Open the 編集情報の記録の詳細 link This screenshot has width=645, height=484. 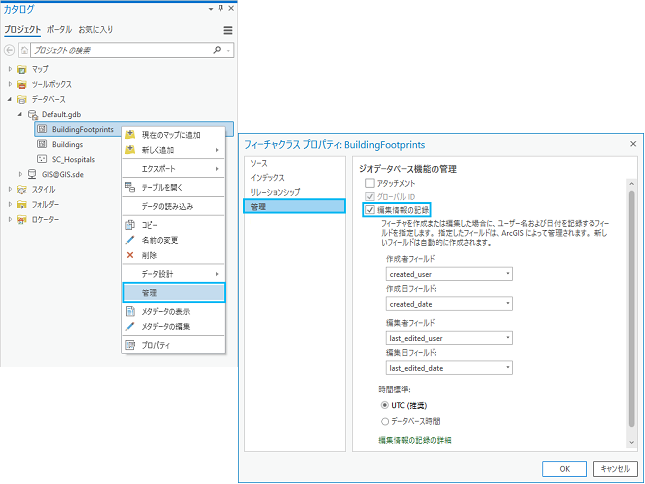click(414, 440)
